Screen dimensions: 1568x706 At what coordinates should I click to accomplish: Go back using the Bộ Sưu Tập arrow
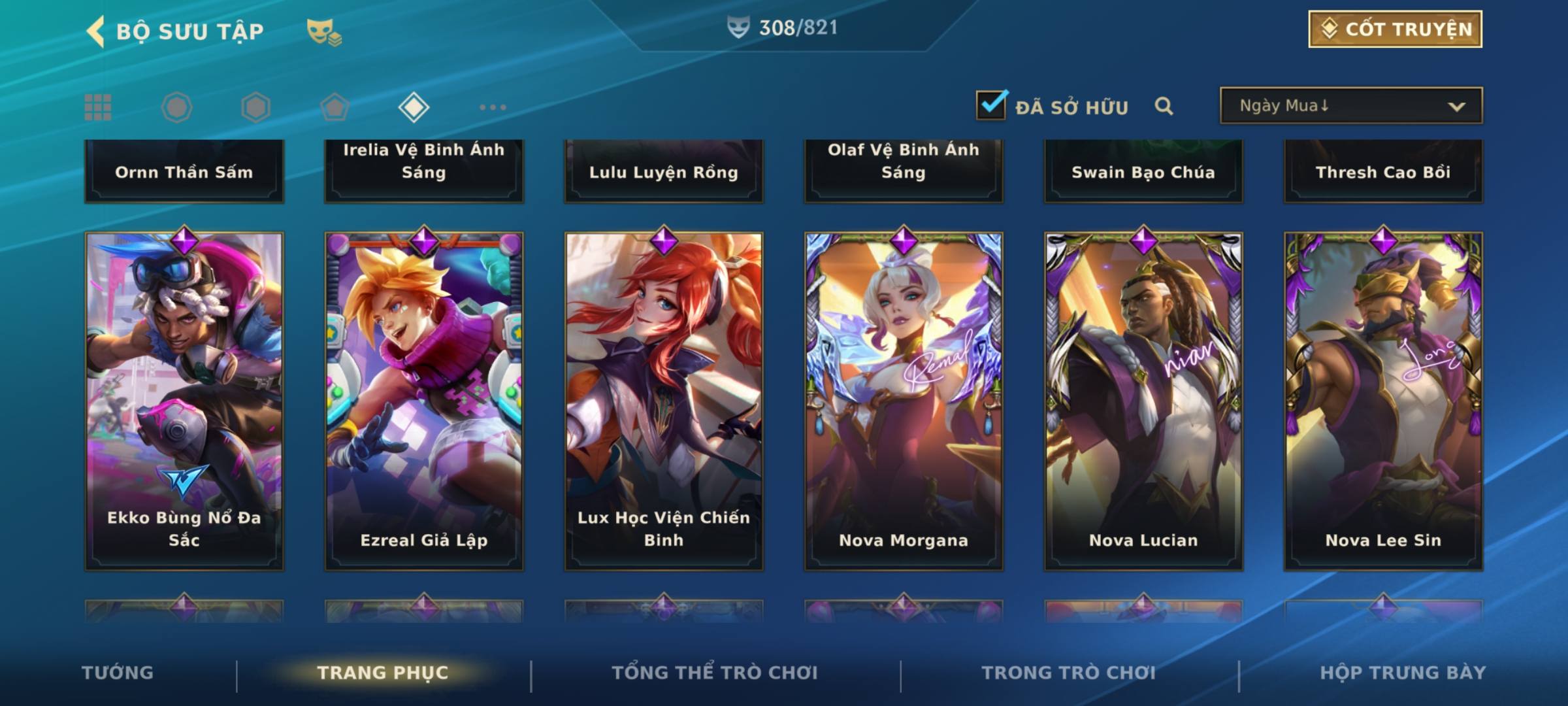pyautogui.click(x=95, y=31)
